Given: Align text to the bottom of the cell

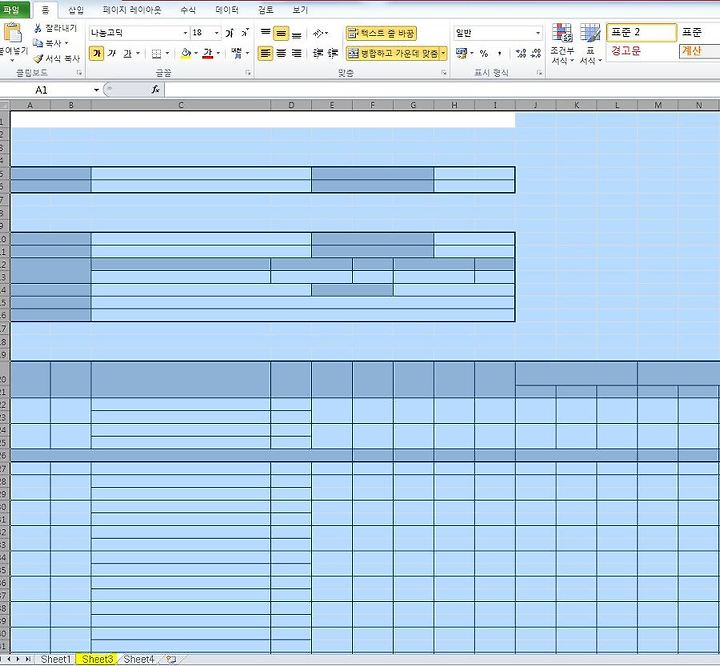Looking at the screenshot, I should [297, 33].
